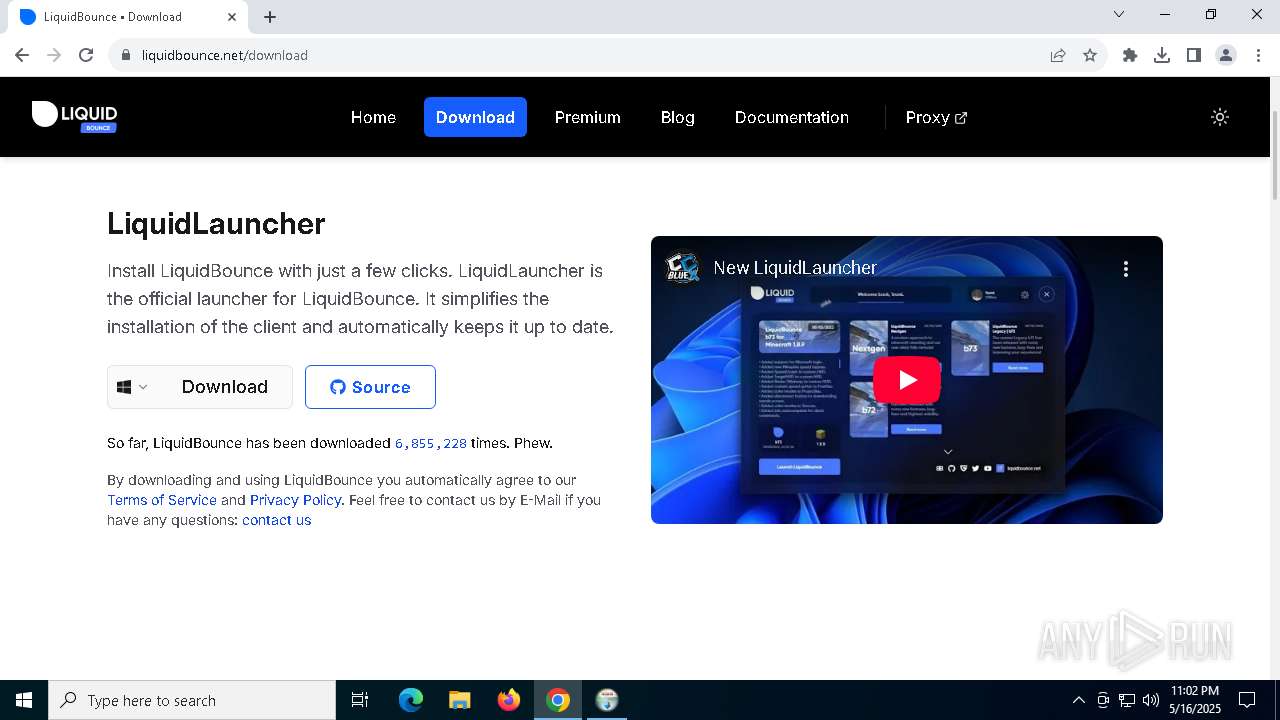
Task: Go to the Blog nav item
Action: [677, 117]
